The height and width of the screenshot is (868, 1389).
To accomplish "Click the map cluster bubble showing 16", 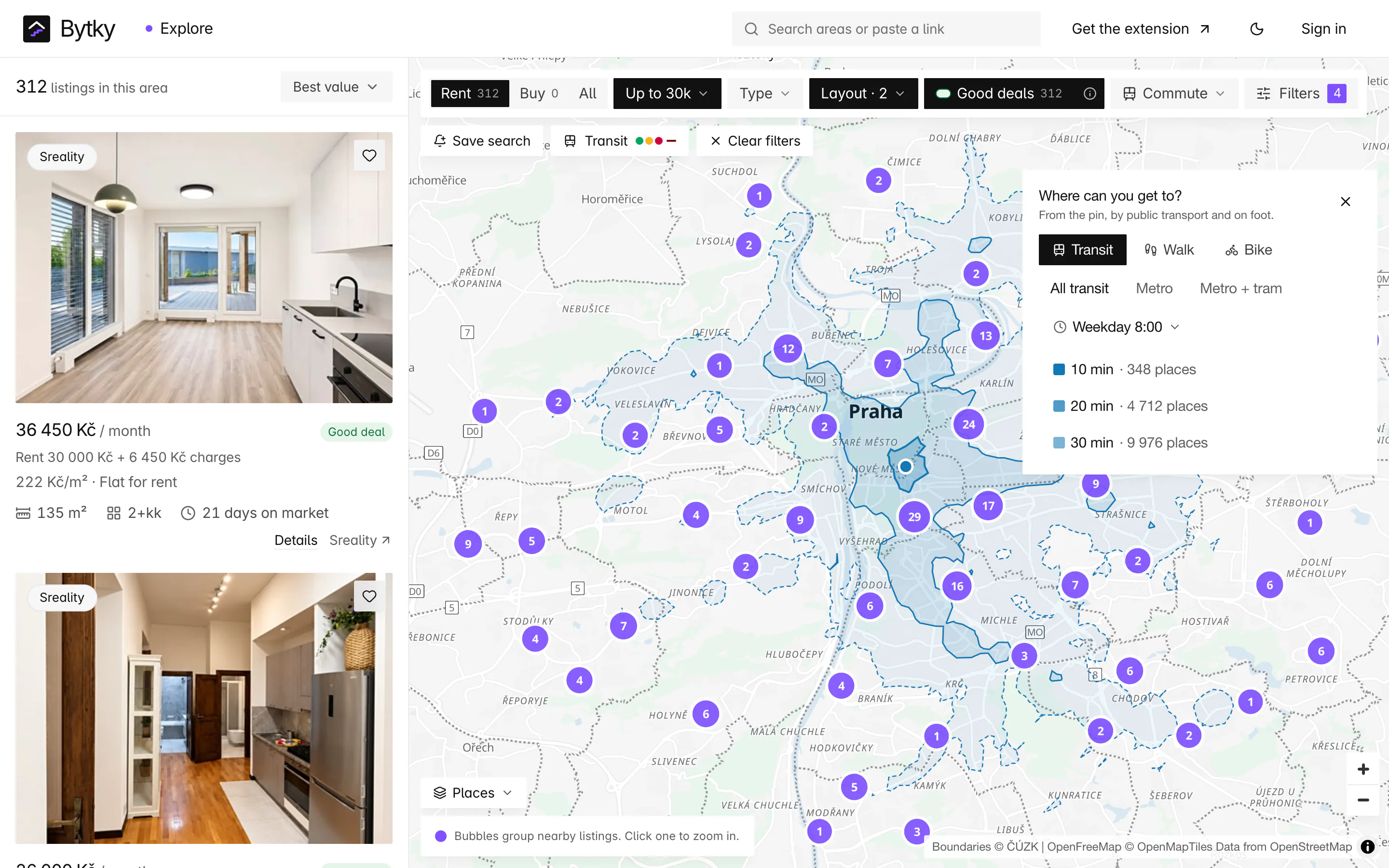I will tap(957, 586).
